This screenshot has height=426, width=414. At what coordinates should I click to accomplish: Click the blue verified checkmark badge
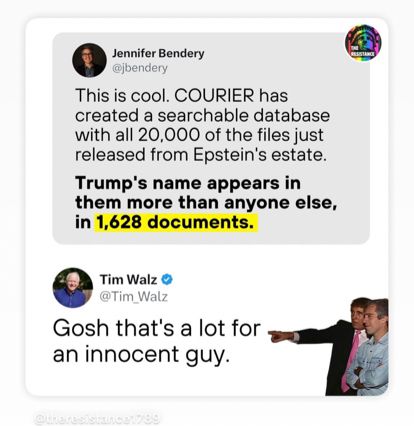point(167,279)
